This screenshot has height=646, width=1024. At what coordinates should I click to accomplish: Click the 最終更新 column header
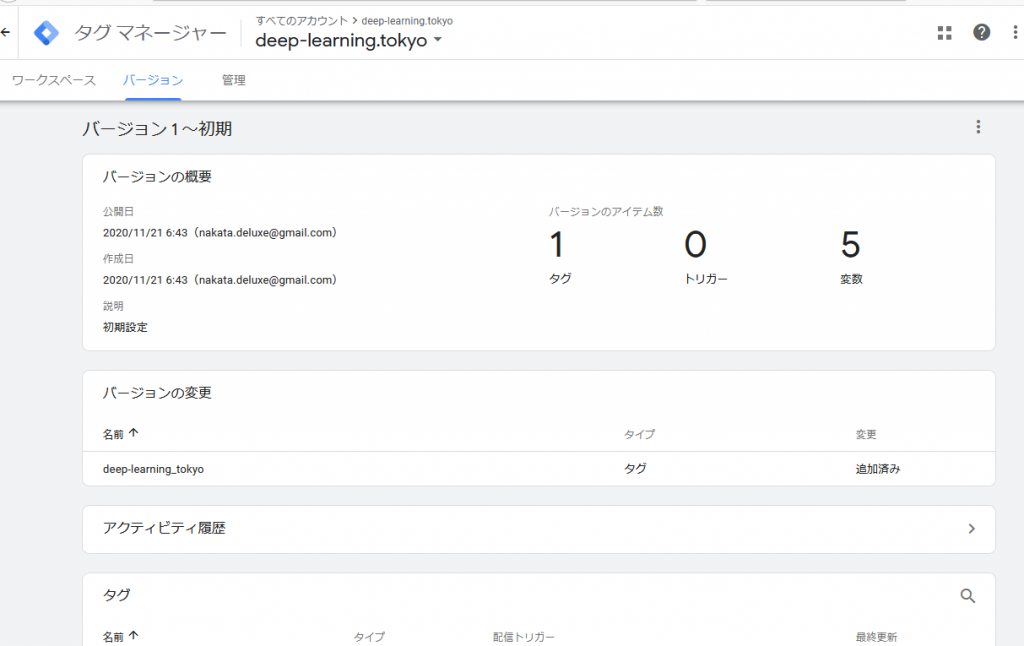click(876, 637)
